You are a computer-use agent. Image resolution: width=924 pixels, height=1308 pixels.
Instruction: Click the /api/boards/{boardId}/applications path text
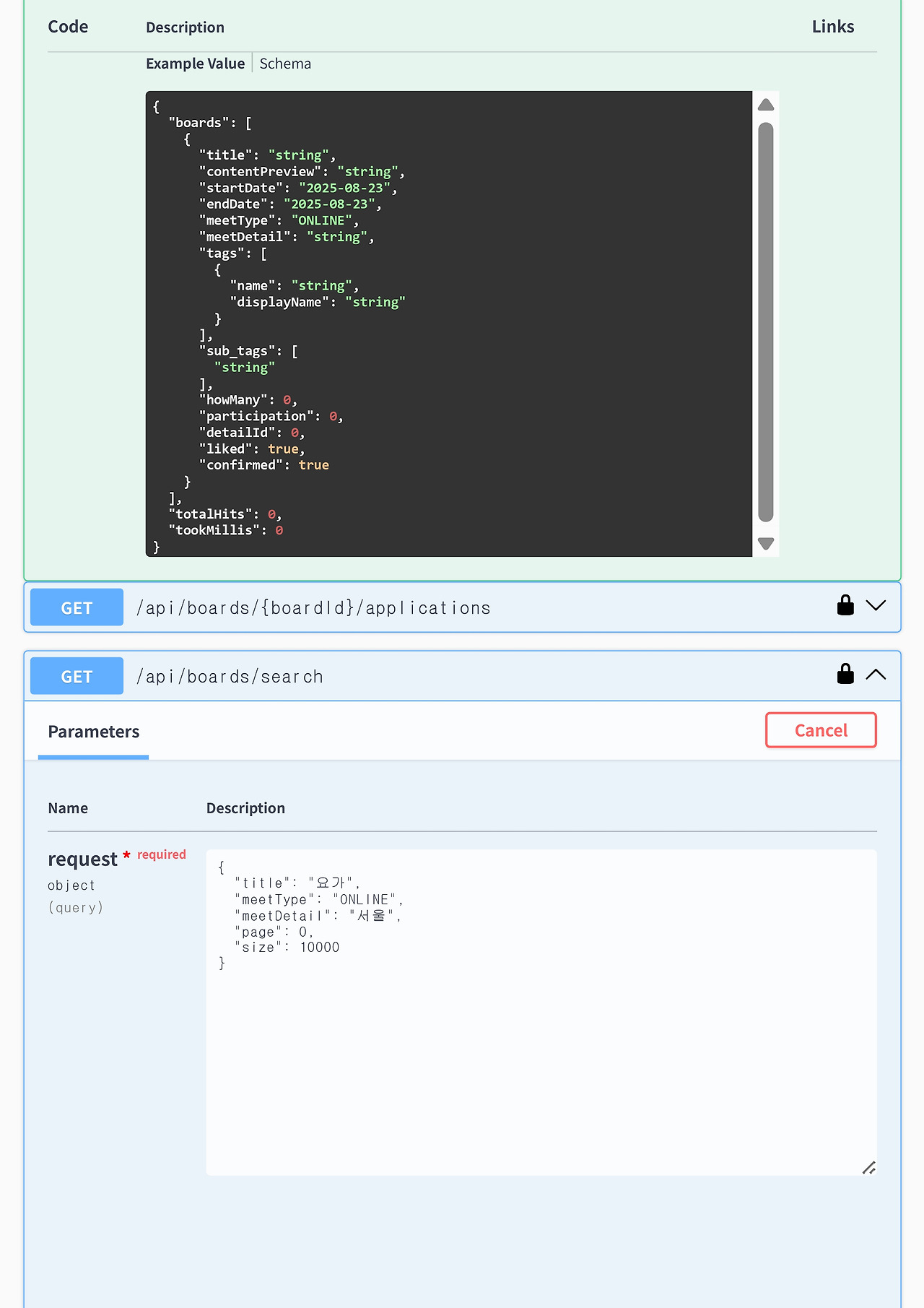click(x=313, y=608)
